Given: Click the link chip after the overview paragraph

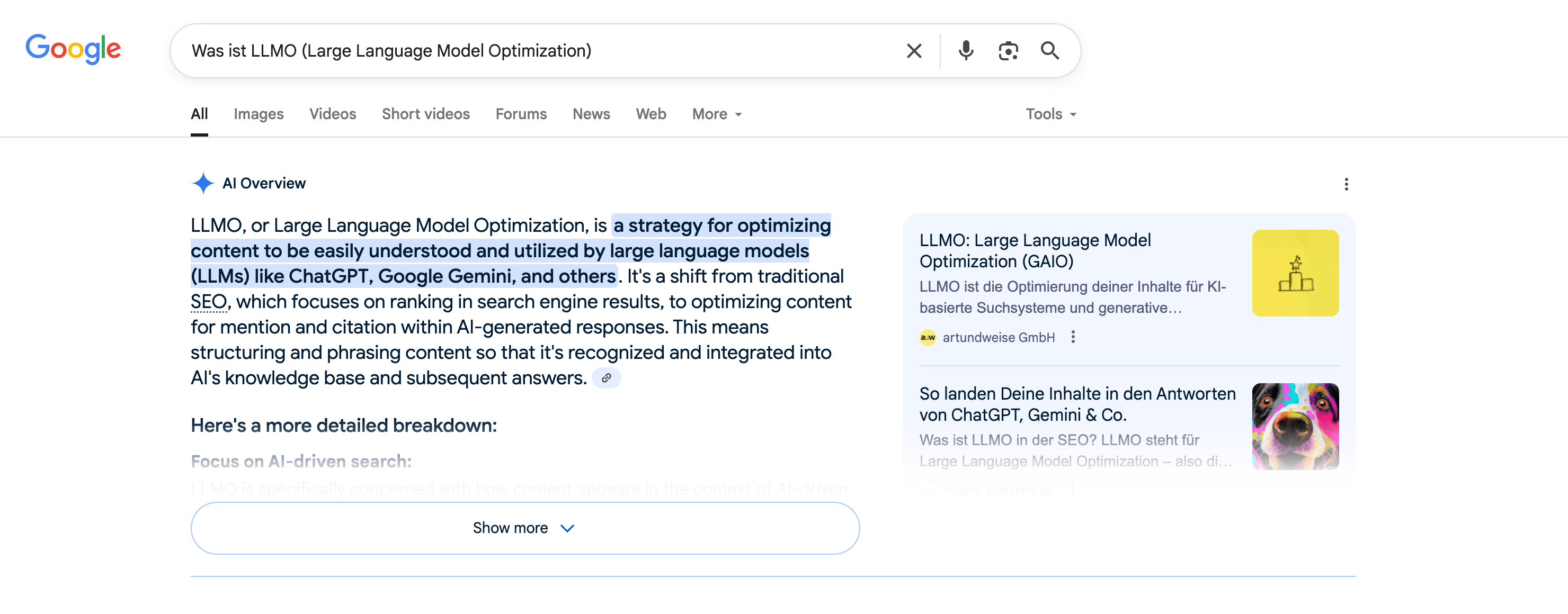Looking at the screenshot, I should click(x=606, y=378).
